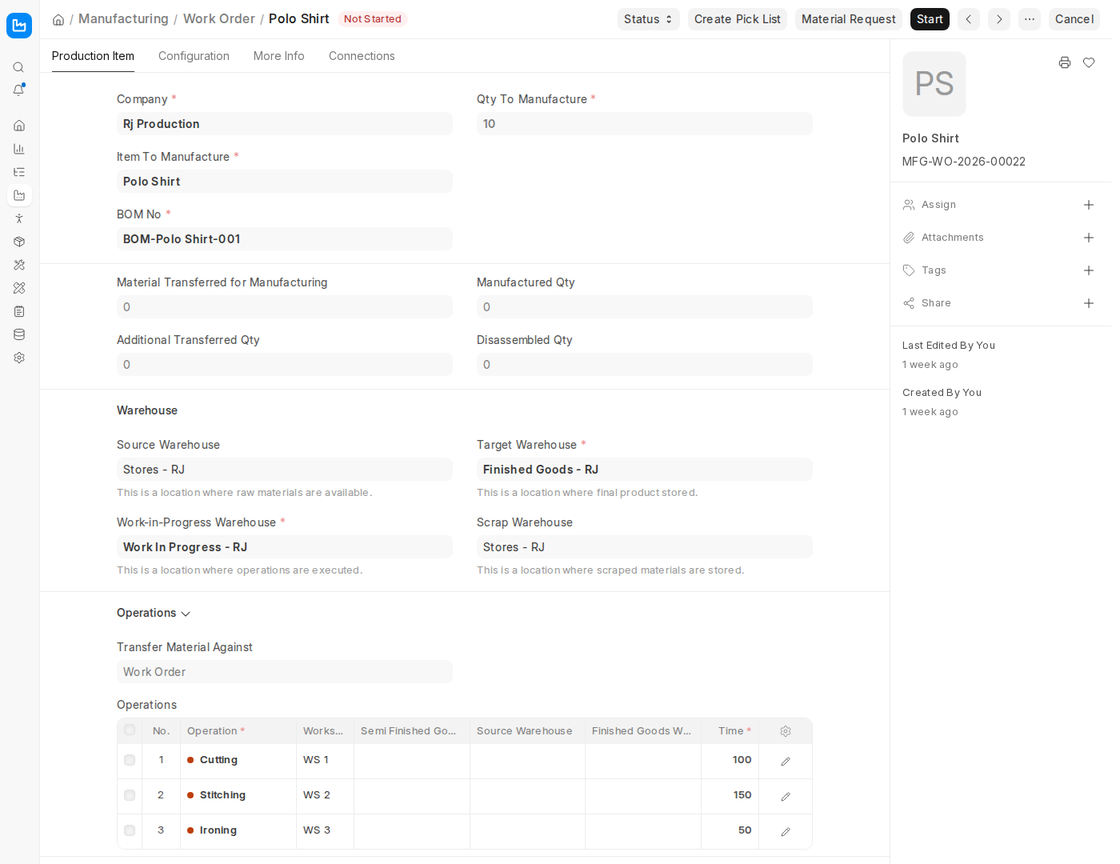Switch to More Info tab
This screenshot has height=864, width=1120.
(x=279, y=56)
